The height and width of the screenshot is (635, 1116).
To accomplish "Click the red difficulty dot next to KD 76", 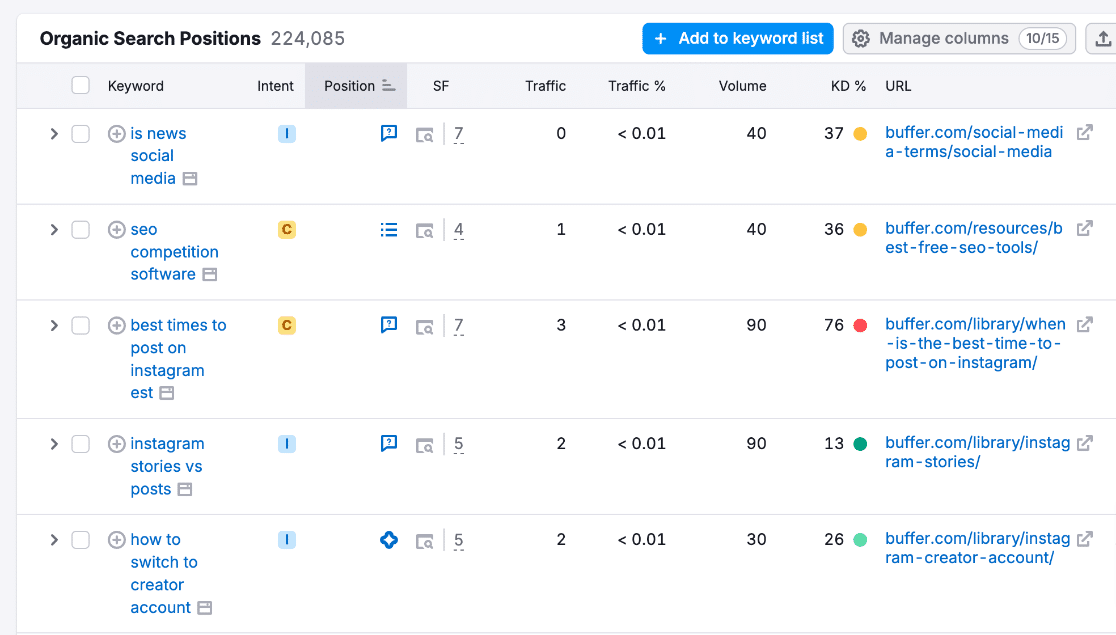I will [862, 324].
